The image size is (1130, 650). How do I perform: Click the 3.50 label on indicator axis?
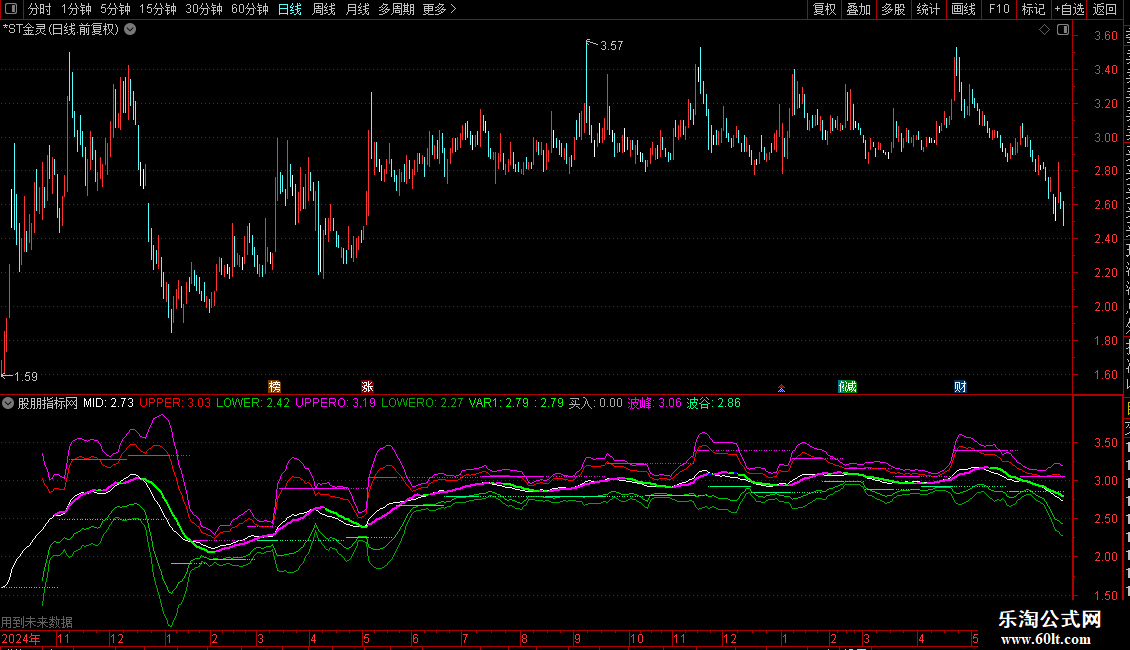[1105, 443]
